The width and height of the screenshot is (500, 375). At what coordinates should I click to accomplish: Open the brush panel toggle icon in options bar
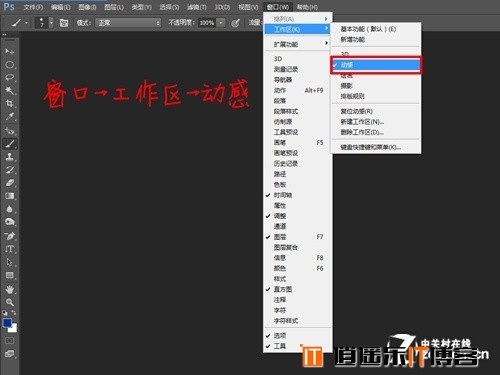coord(64,23)
